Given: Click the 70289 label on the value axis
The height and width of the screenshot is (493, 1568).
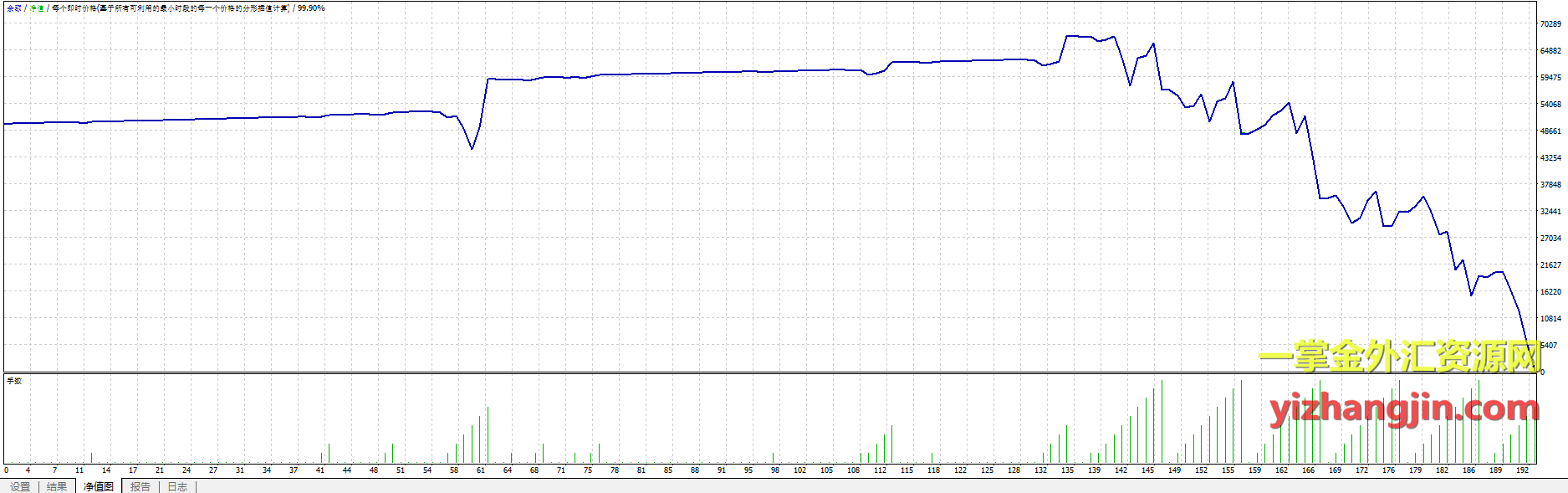Looking at the screenshot, I should click(1550, 24).
